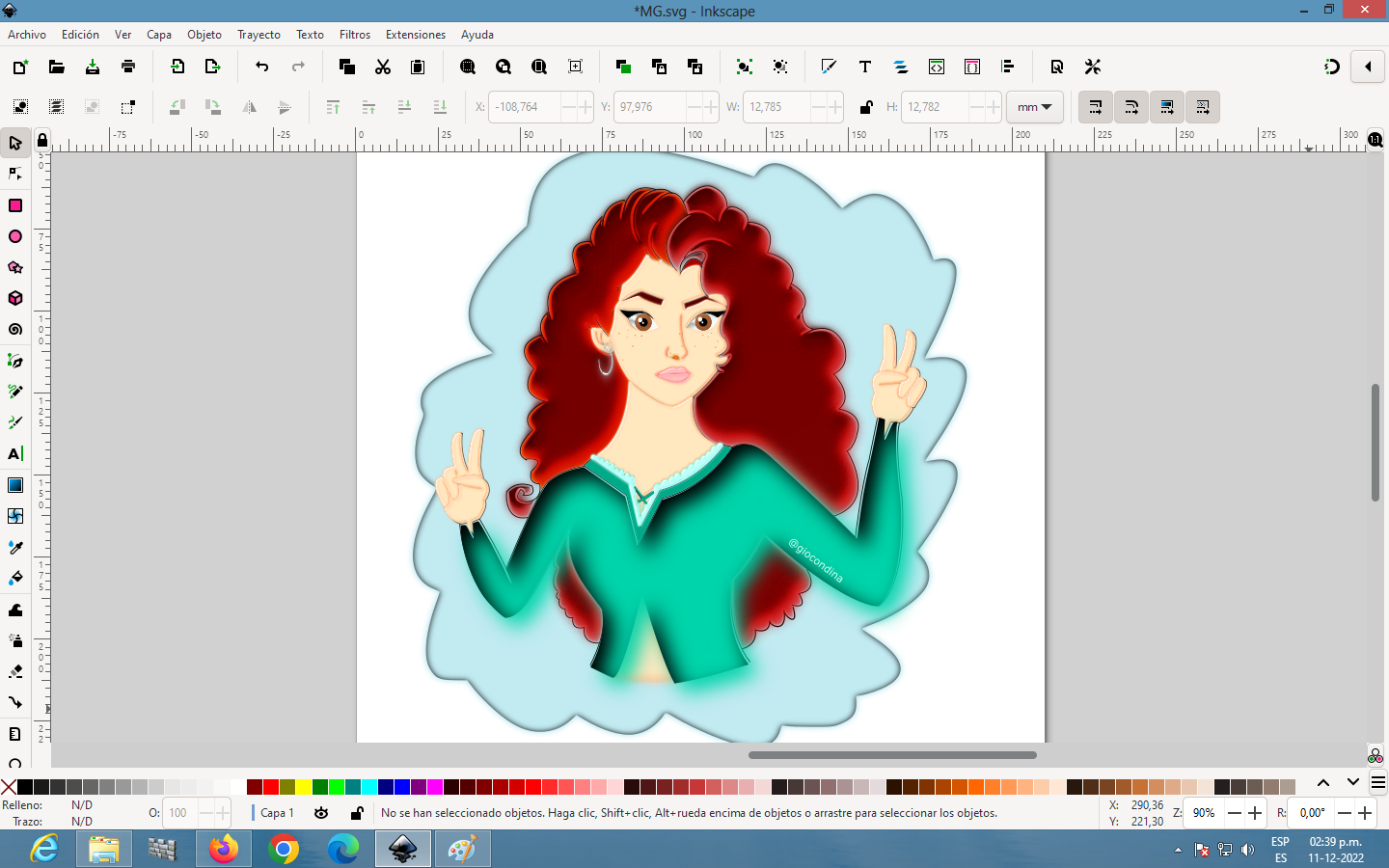Select the Node editing tool
Image resolution: width=1389 pixels, height=868 pixels.
tap(15, 174)
